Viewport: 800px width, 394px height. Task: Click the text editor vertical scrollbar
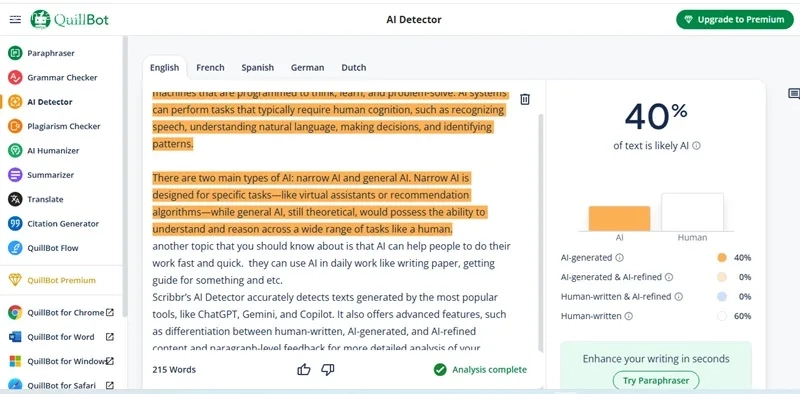click(x=541, y=233)
